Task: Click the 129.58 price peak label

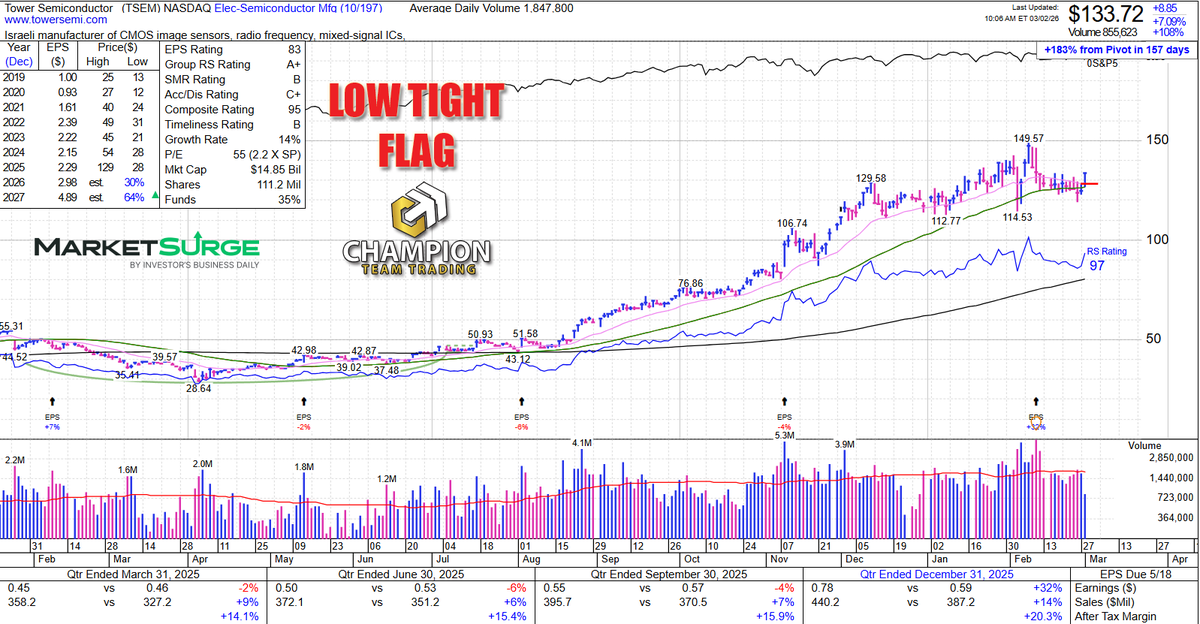Action: tap(870, 178)
